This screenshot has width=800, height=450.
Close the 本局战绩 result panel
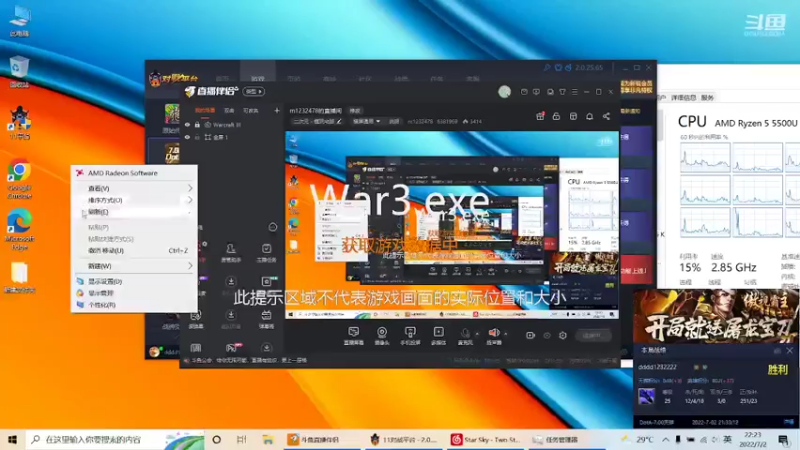pyautogui.click(x=789, y=351)
